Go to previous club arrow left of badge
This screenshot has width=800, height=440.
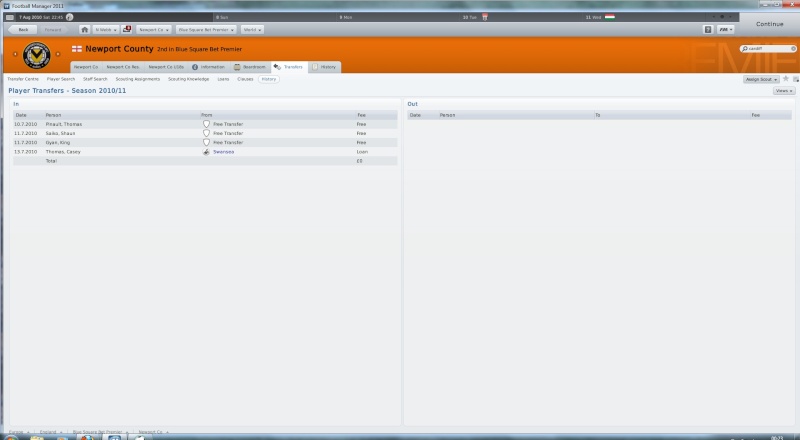(x=15, y=54)
